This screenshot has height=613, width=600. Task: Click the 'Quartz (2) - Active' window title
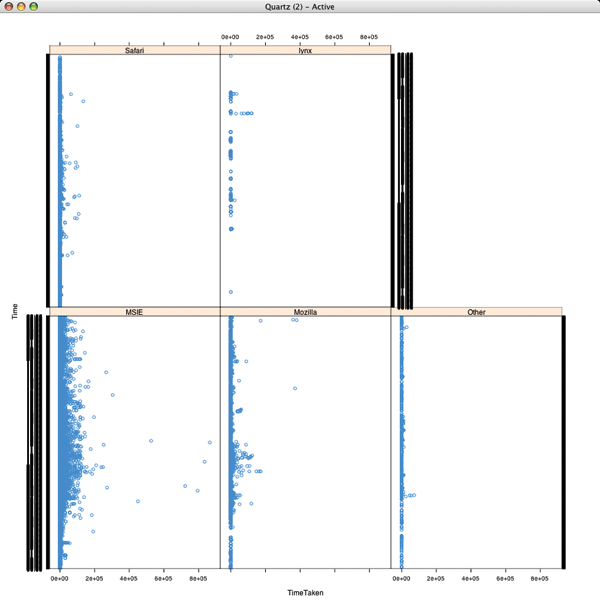click(x=300, y=6)
